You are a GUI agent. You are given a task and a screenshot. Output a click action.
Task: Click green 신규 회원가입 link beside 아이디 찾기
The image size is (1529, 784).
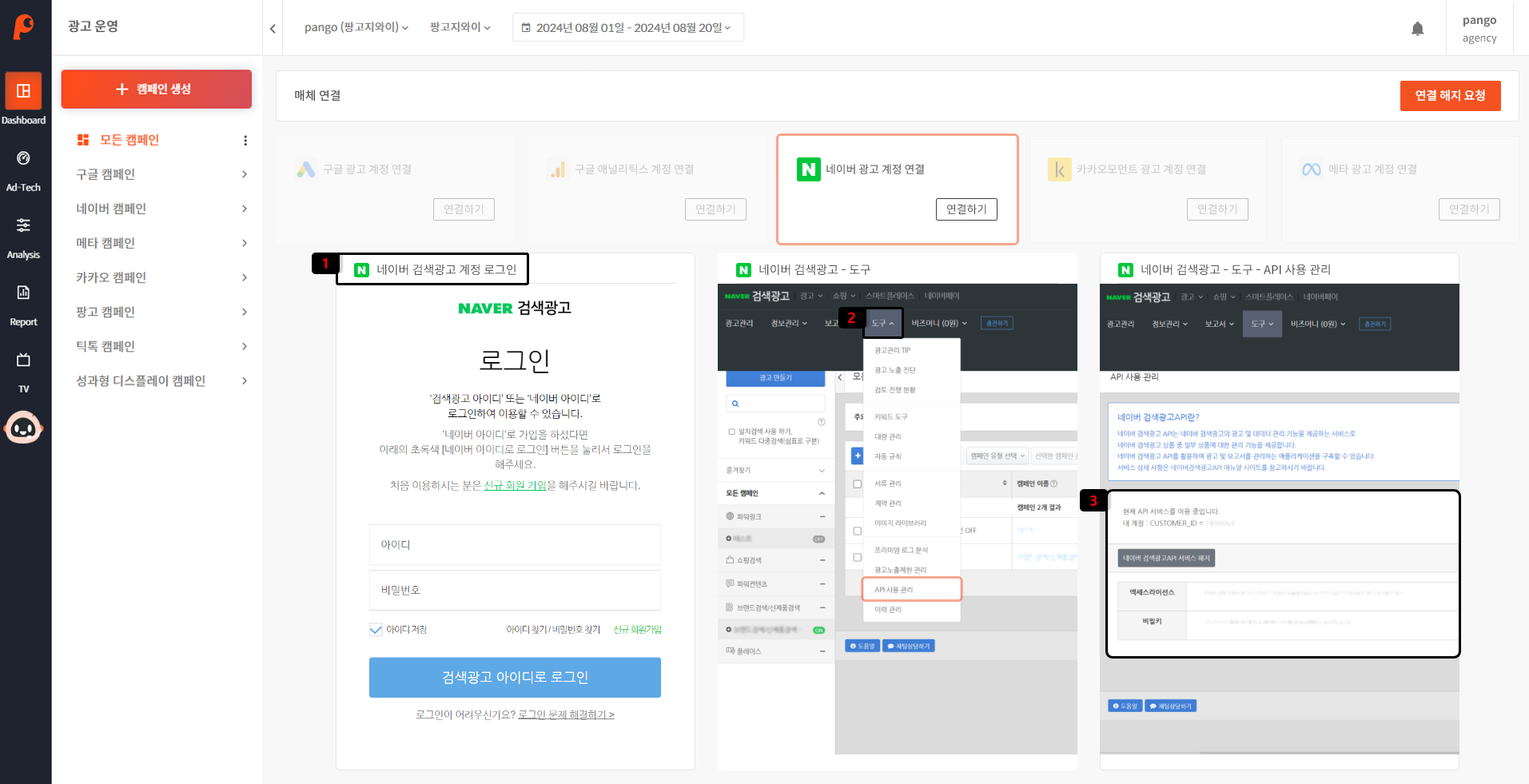tap(637, 630)
